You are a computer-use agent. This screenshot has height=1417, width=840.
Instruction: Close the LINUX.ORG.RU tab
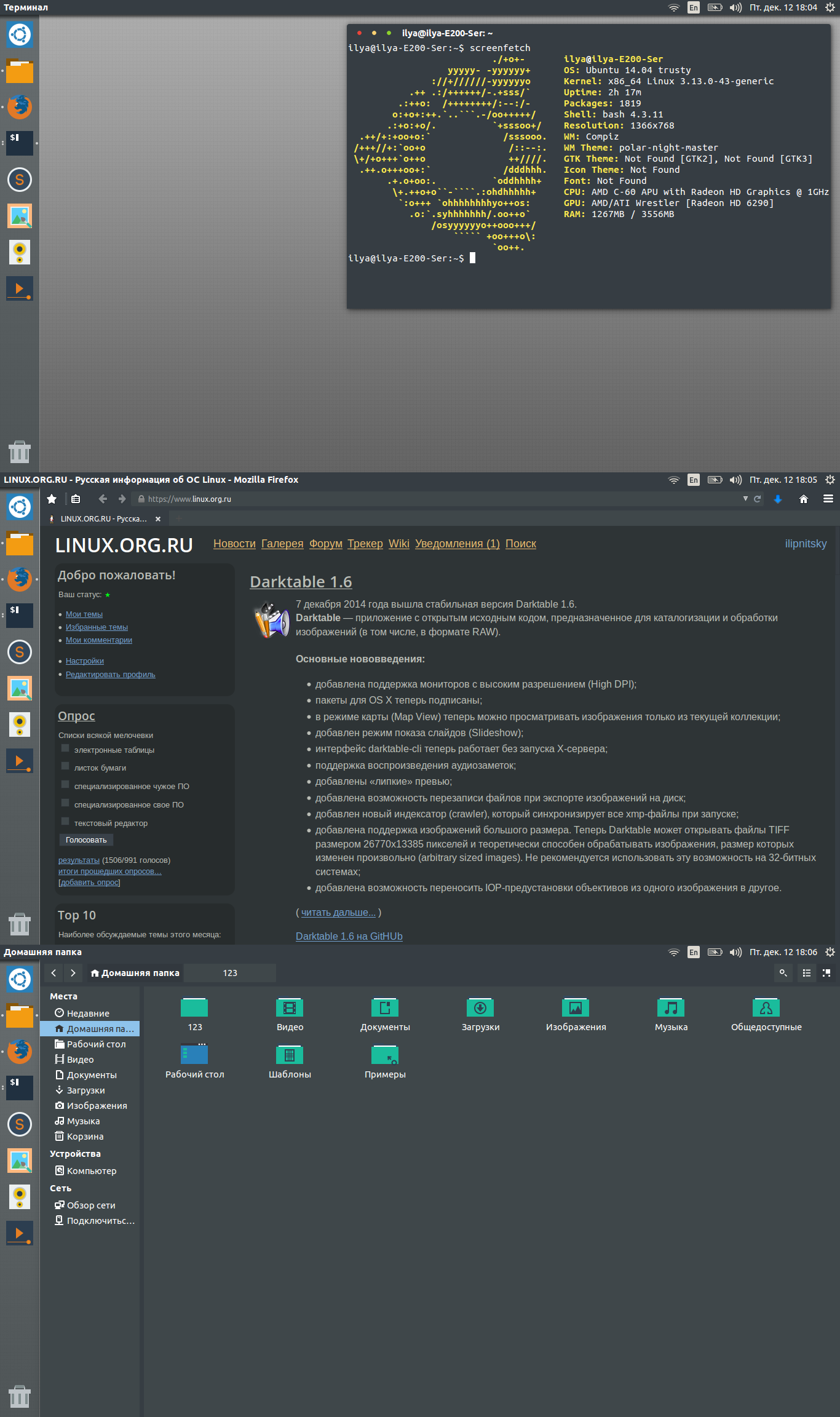158,518
